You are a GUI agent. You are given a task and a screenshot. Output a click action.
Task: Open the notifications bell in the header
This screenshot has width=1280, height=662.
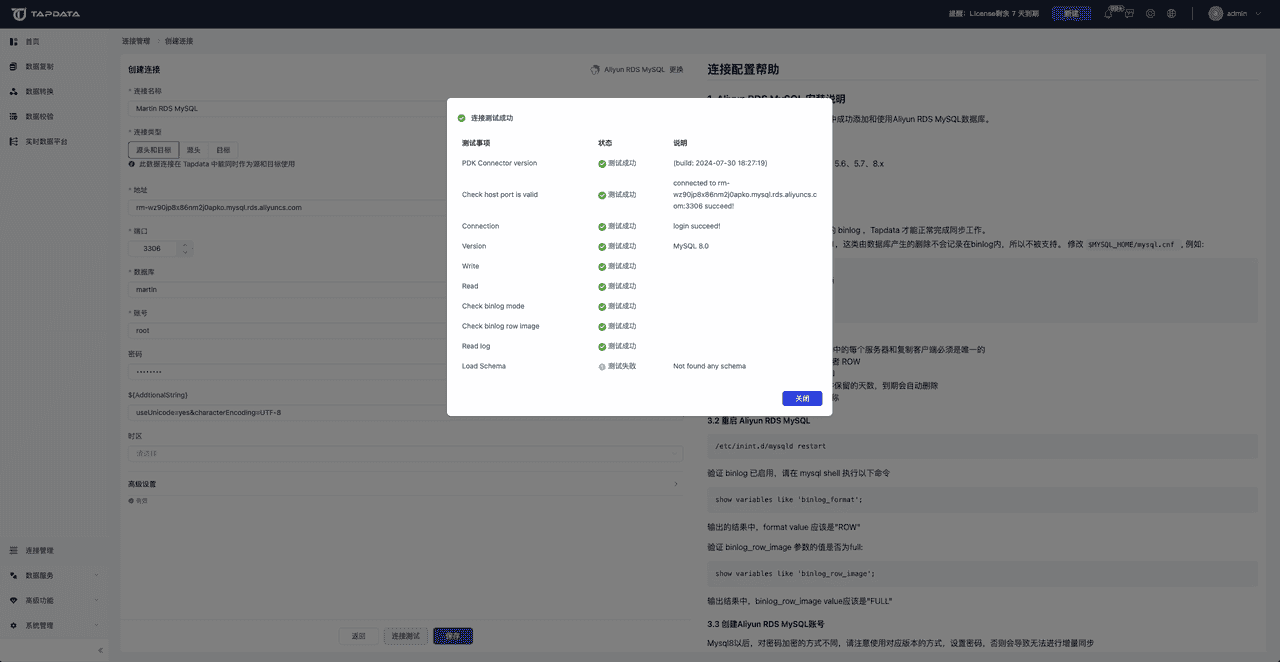1108,13
